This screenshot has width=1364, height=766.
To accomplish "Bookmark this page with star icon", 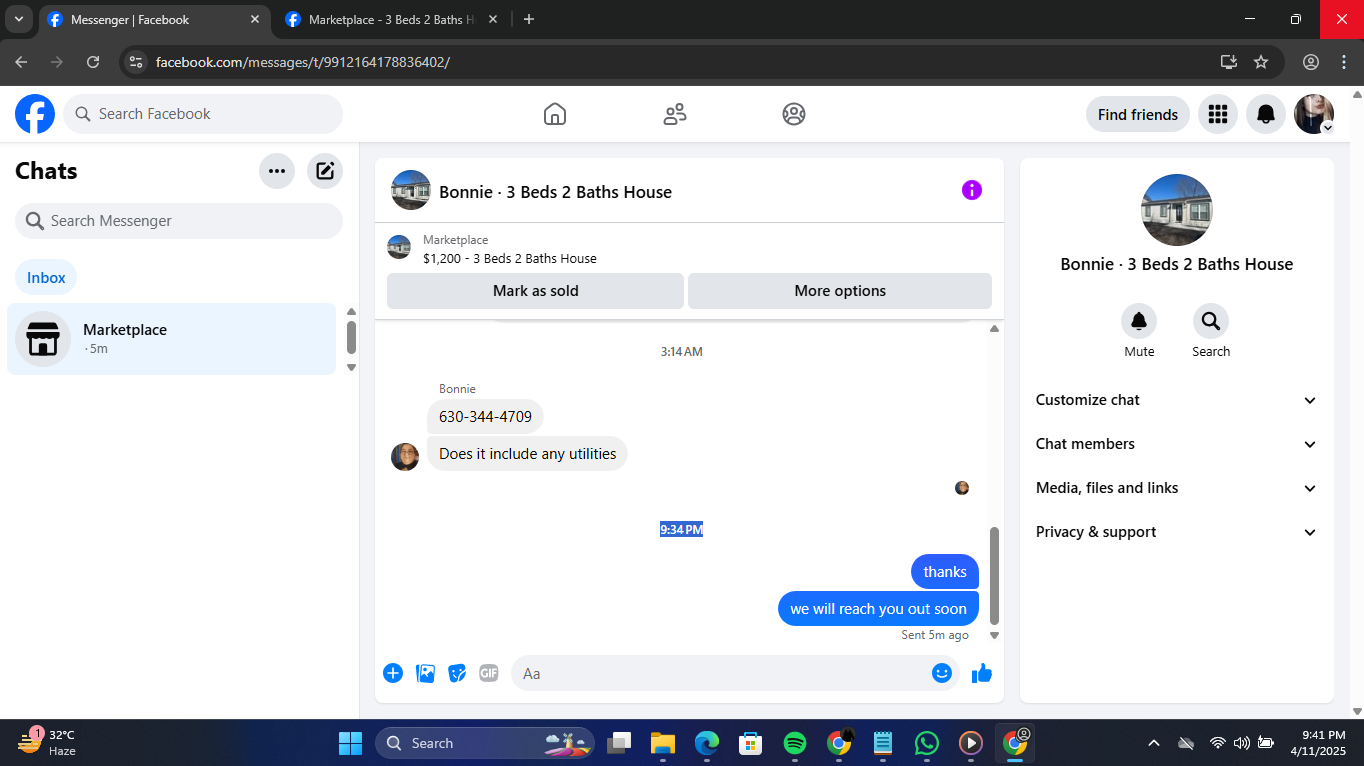I will point(1261,62).
